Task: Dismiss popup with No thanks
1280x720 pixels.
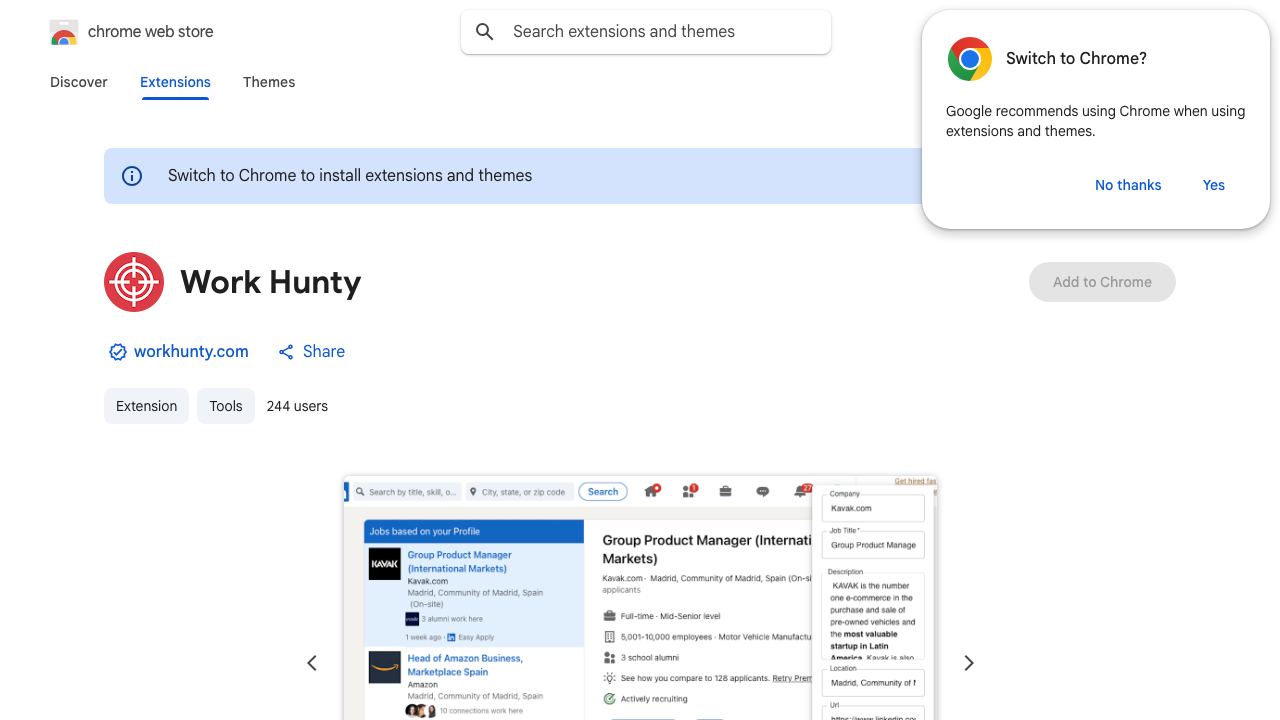Action: pyautogui.click(x=1128, y=185)
